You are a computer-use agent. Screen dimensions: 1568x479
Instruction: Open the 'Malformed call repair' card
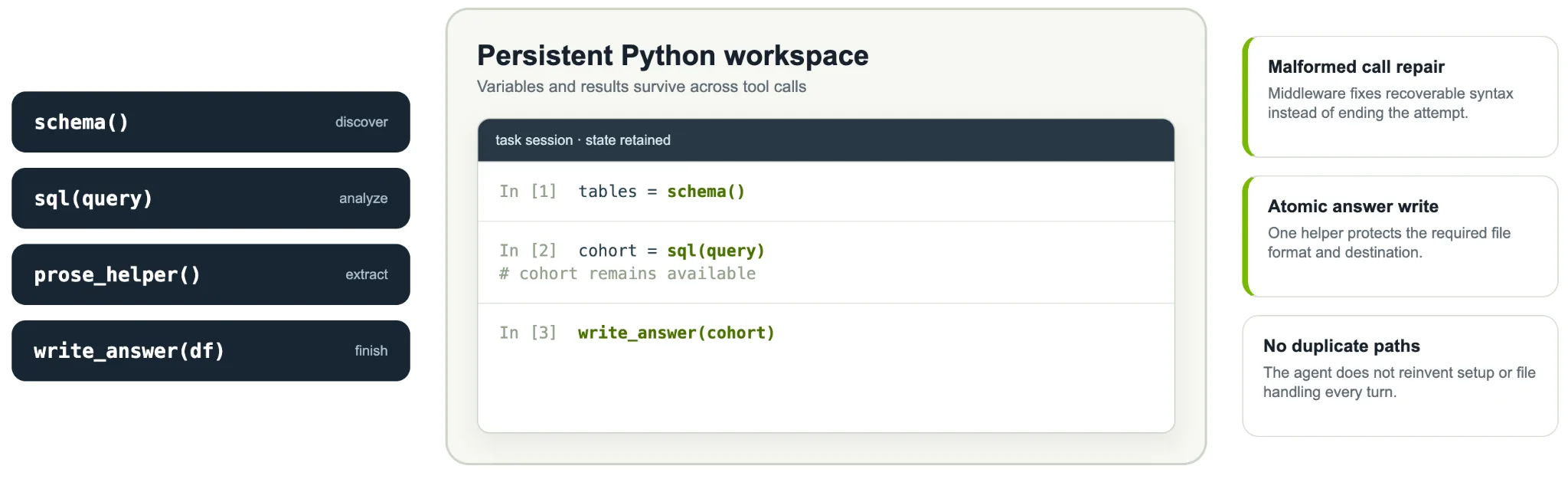click(x=1400, y=97)
